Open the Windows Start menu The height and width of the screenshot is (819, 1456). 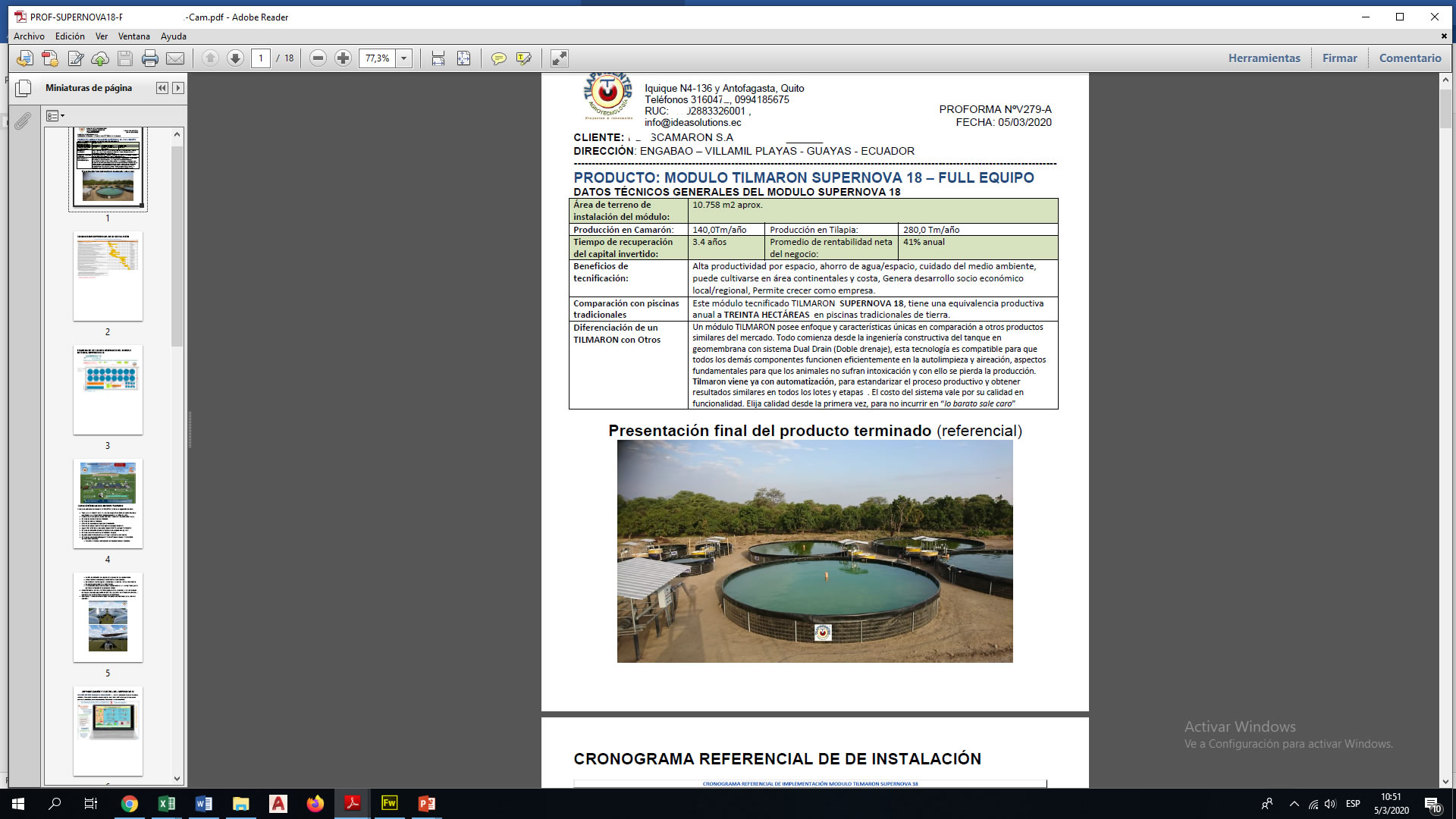(x=18, y=804)
